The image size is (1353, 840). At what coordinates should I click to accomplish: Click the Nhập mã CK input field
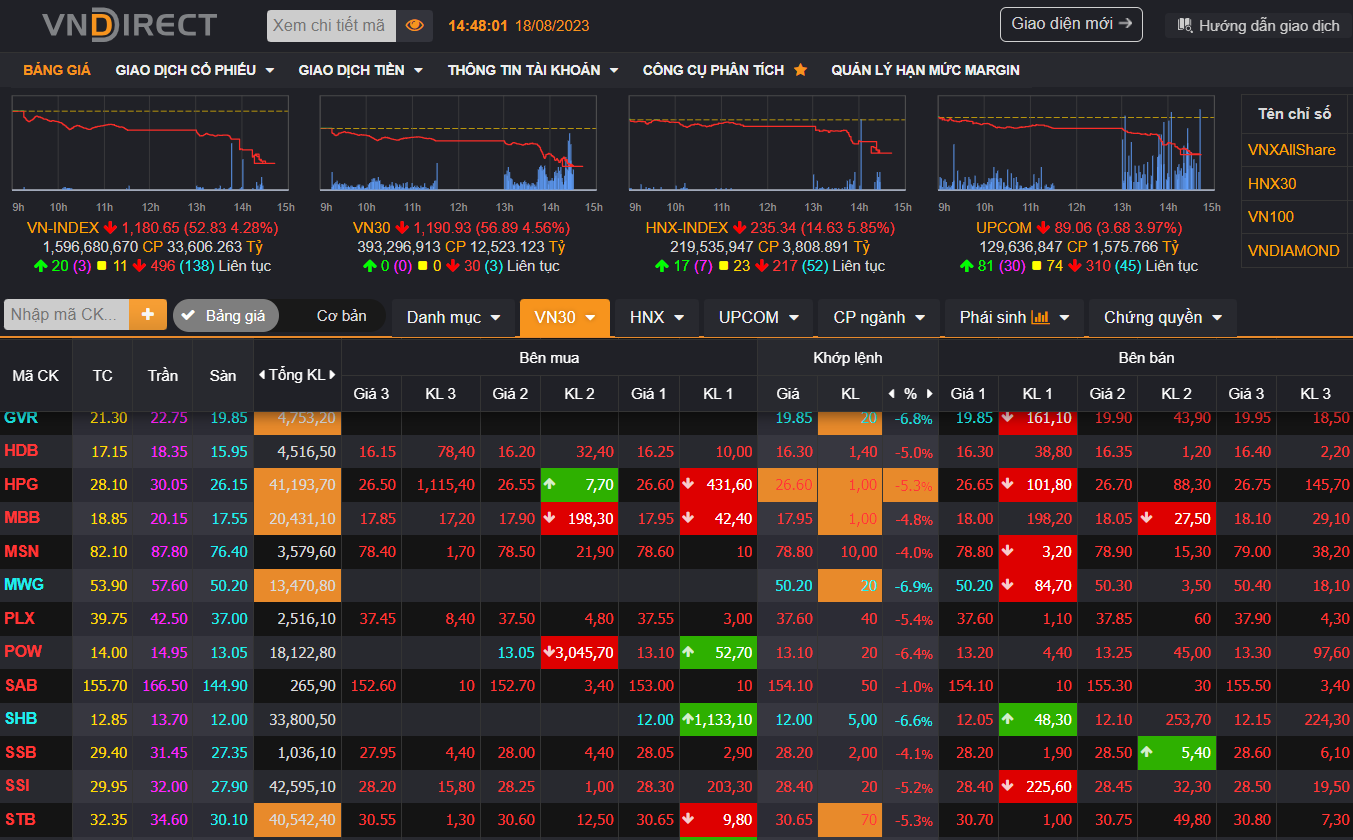pyautogui.click(x=66, y=314)
